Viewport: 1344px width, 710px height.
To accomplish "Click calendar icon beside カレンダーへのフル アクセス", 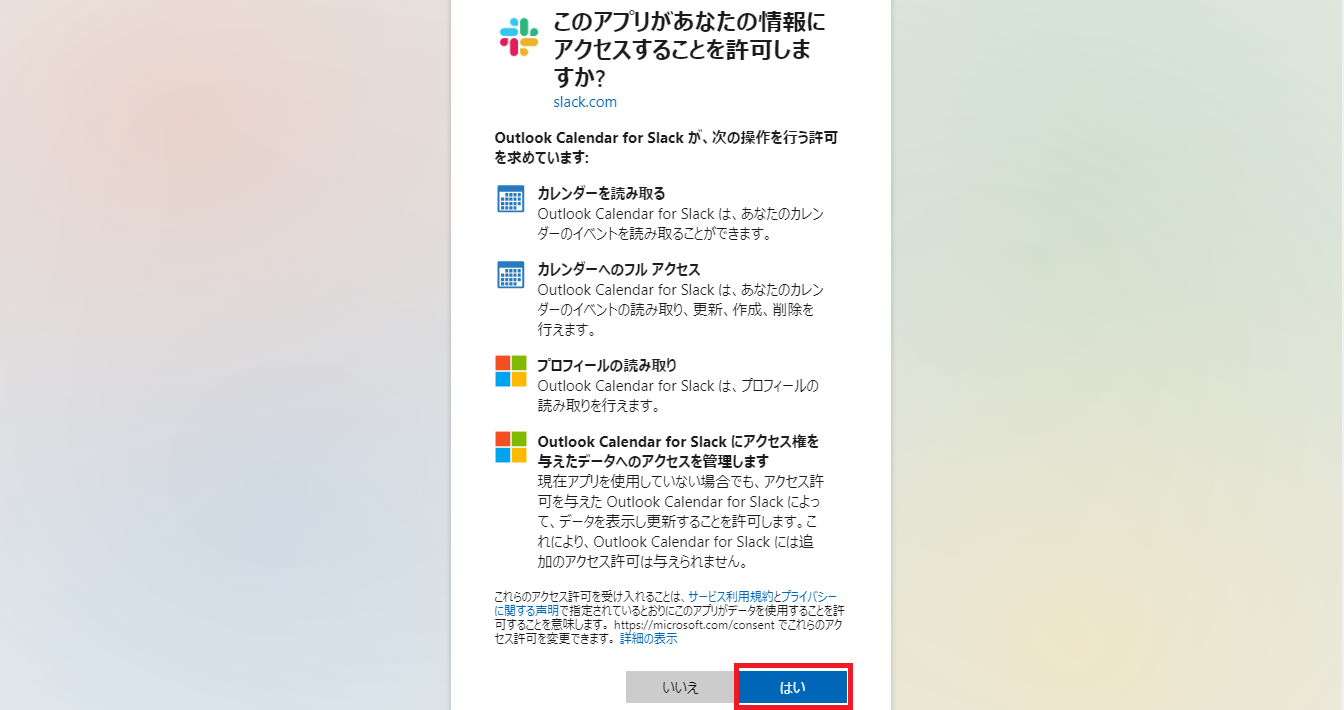I will pos(511,275).
